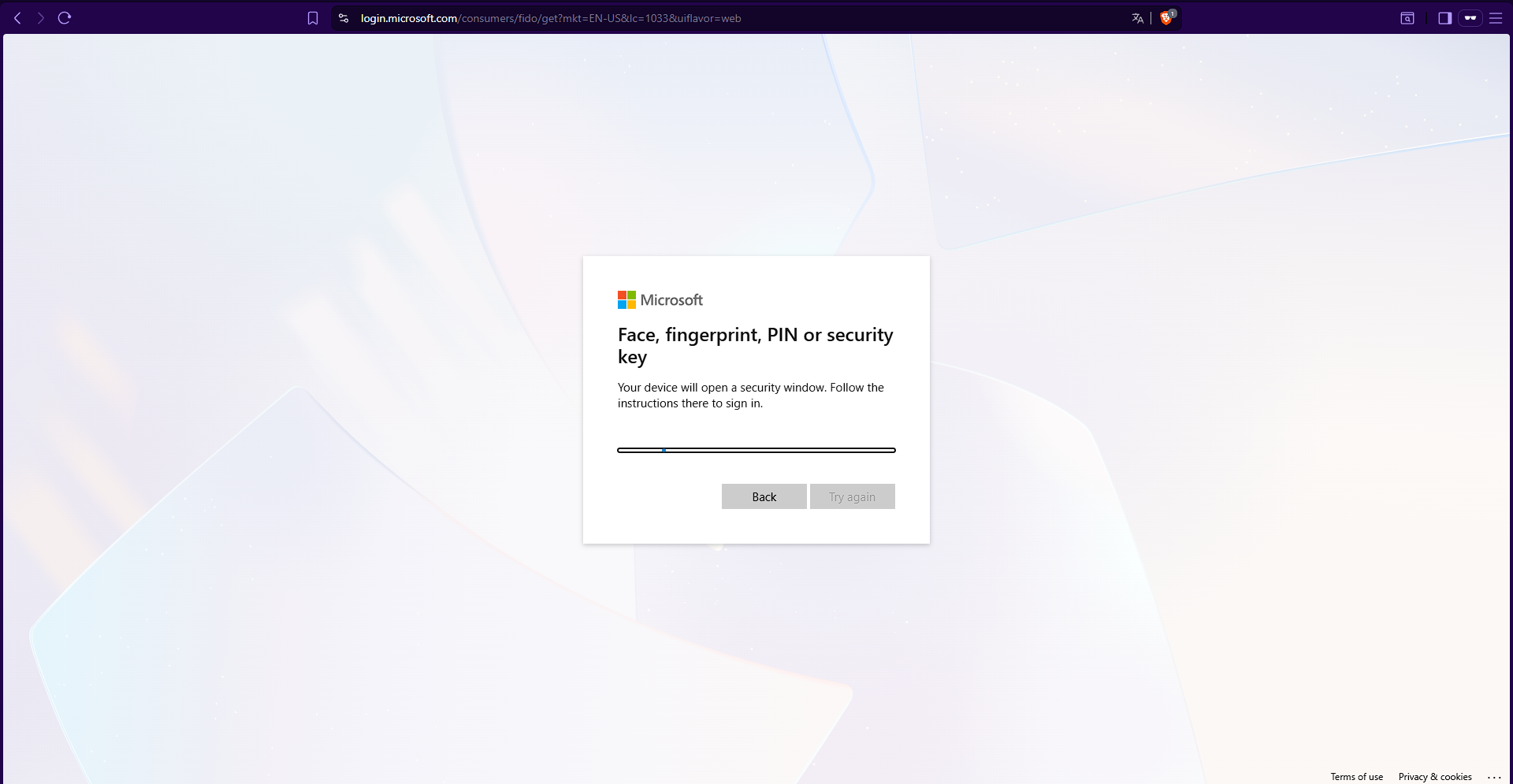
Task: Open the translate page icon
Action: [1137, 18]
